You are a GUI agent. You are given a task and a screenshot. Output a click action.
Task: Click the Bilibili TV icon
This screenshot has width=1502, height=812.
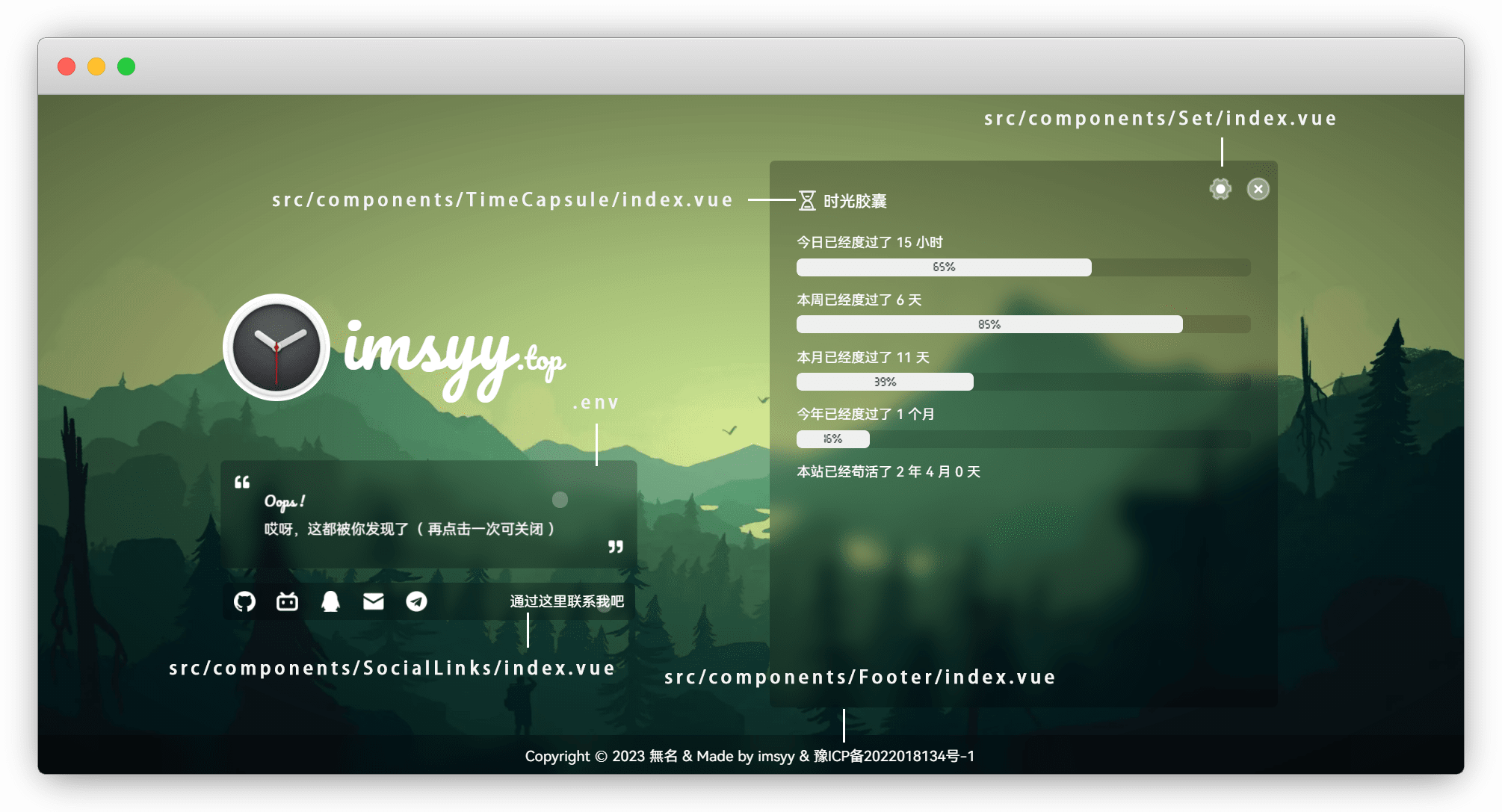pyautogui.click(x=287, y=601)
